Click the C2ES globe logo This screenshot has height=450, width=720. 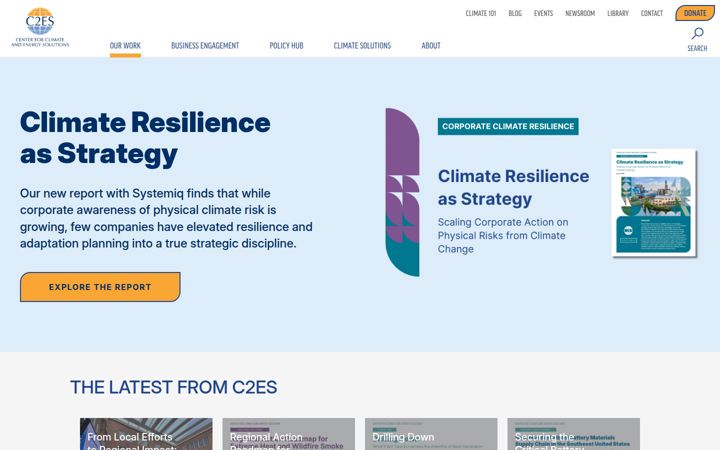(40, 27)
